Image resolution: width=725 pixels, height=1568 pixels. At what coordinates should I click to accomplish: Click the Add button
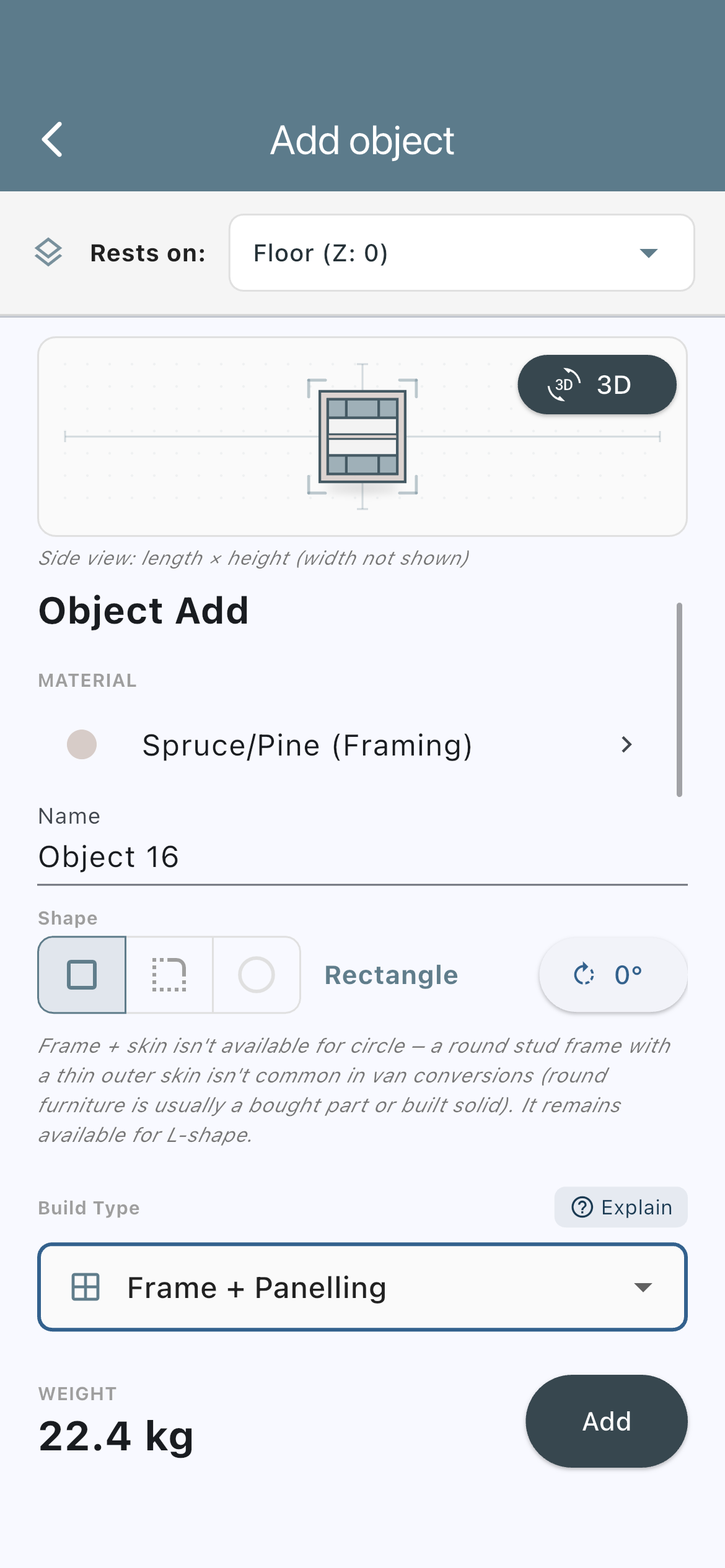(607, 1421)
